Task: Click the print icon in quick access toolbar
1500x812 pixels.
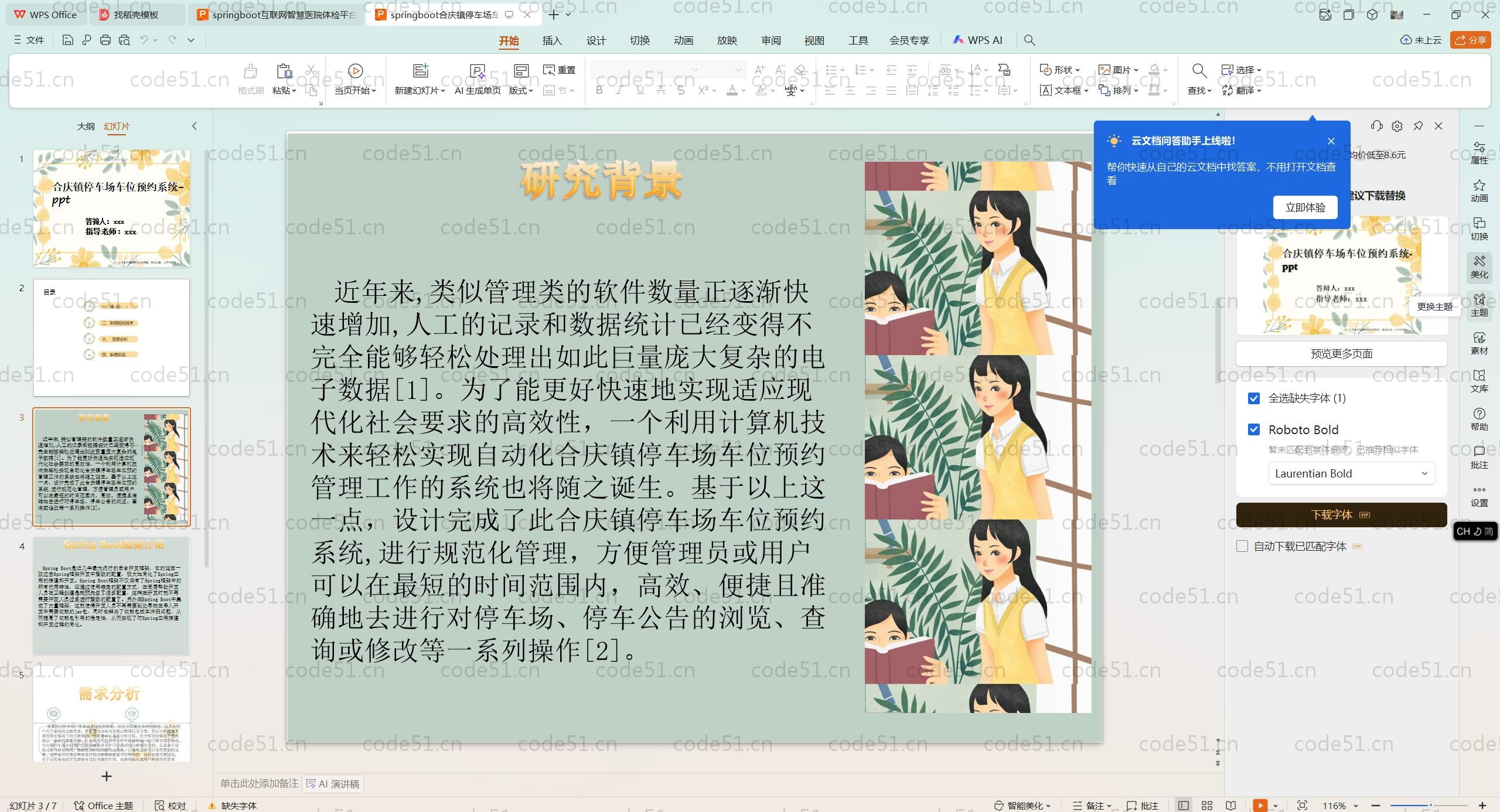Action: point(105,40)
